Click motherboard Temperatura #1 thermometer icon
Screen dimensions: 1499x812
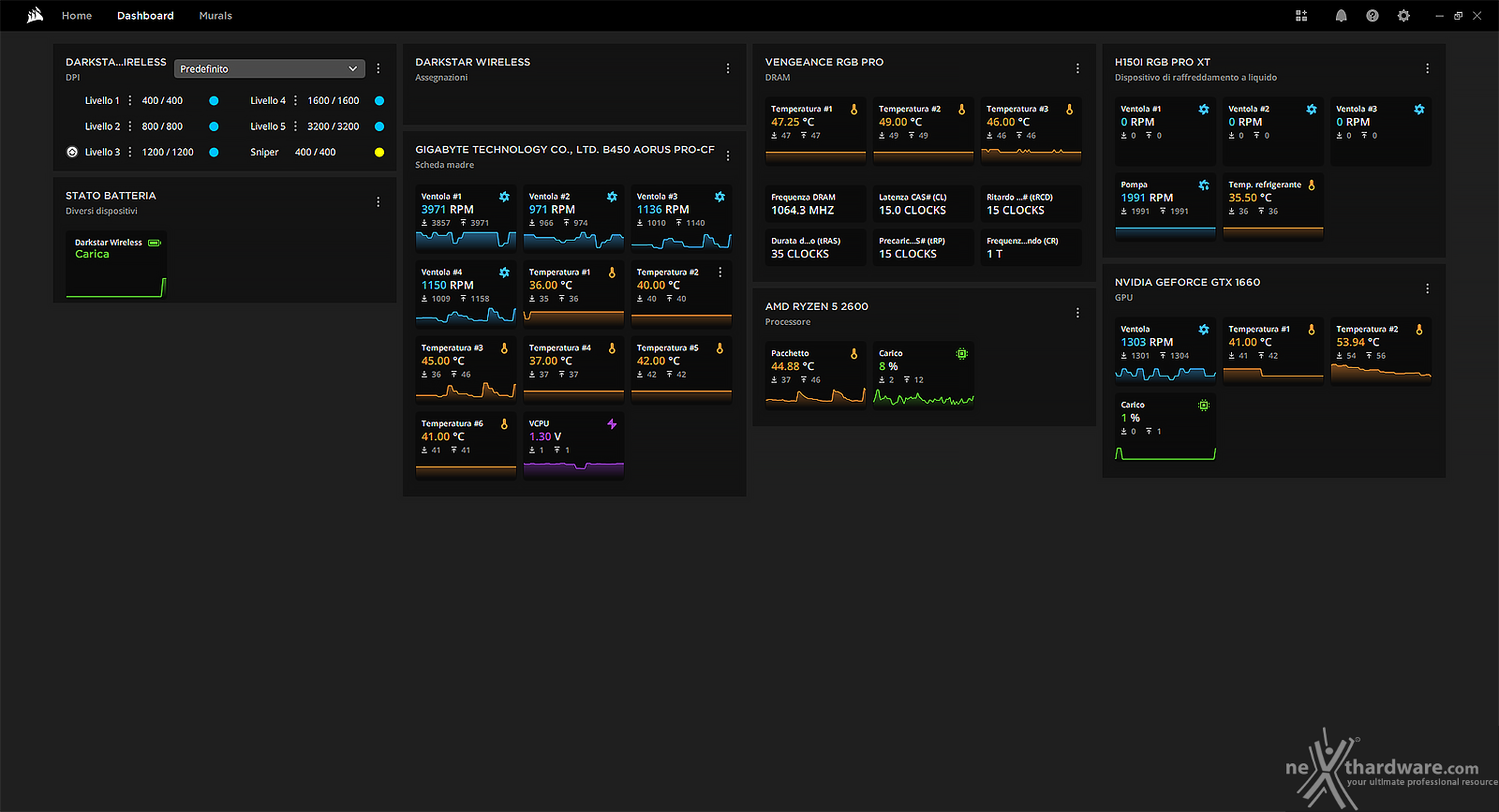pos(612,273)
